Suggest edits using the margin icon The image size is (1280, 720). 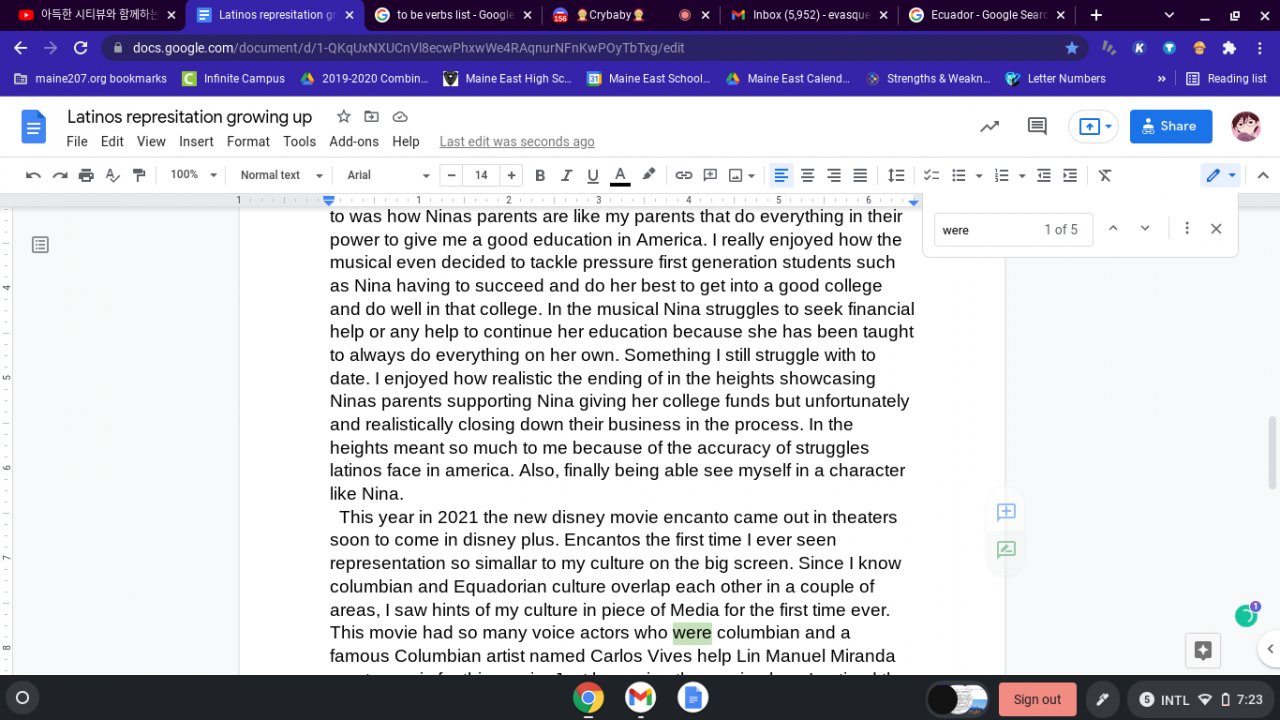click(x=1006, y=549)
